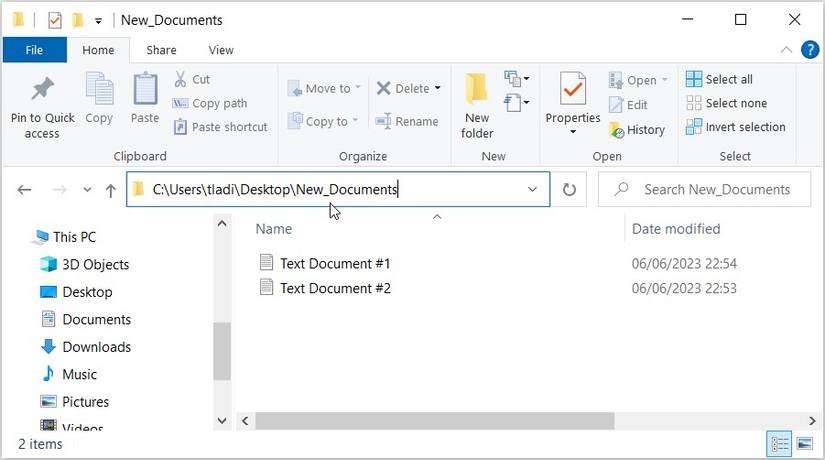Open the recent locations dropdown arrow
This screenshot has height=460, width=825.
[x=86, y=190]
